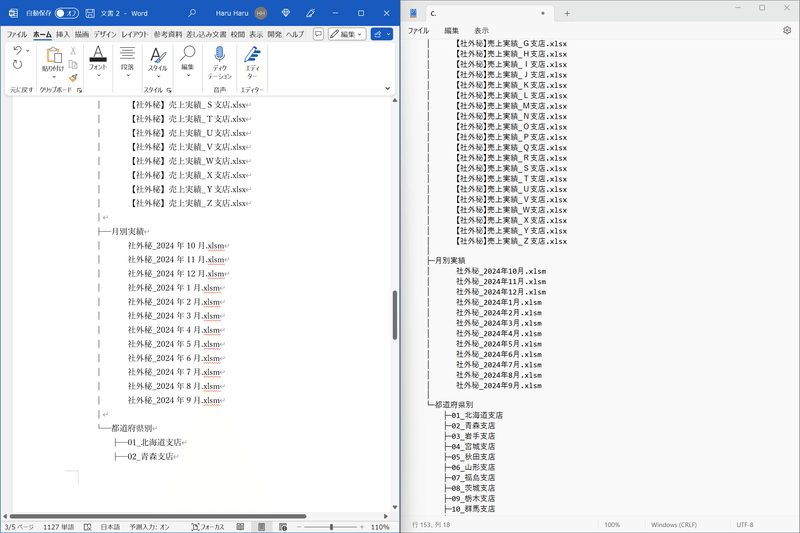This screenshot has height=533, width=800.
Task: Add a new Notepad tab with plus
Action: click(567, 14)
